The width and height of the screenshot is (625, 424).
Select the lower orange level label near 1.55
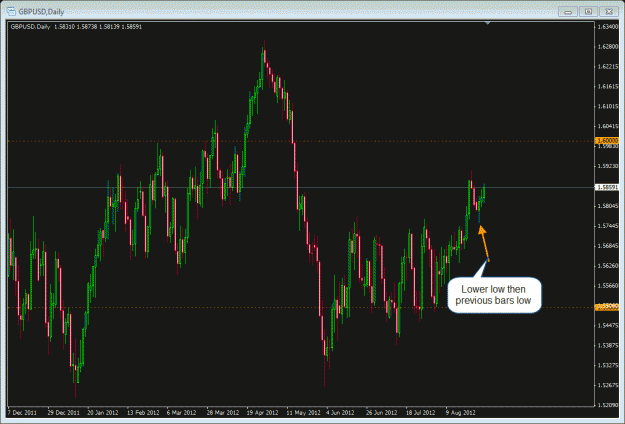click(607, 307)
